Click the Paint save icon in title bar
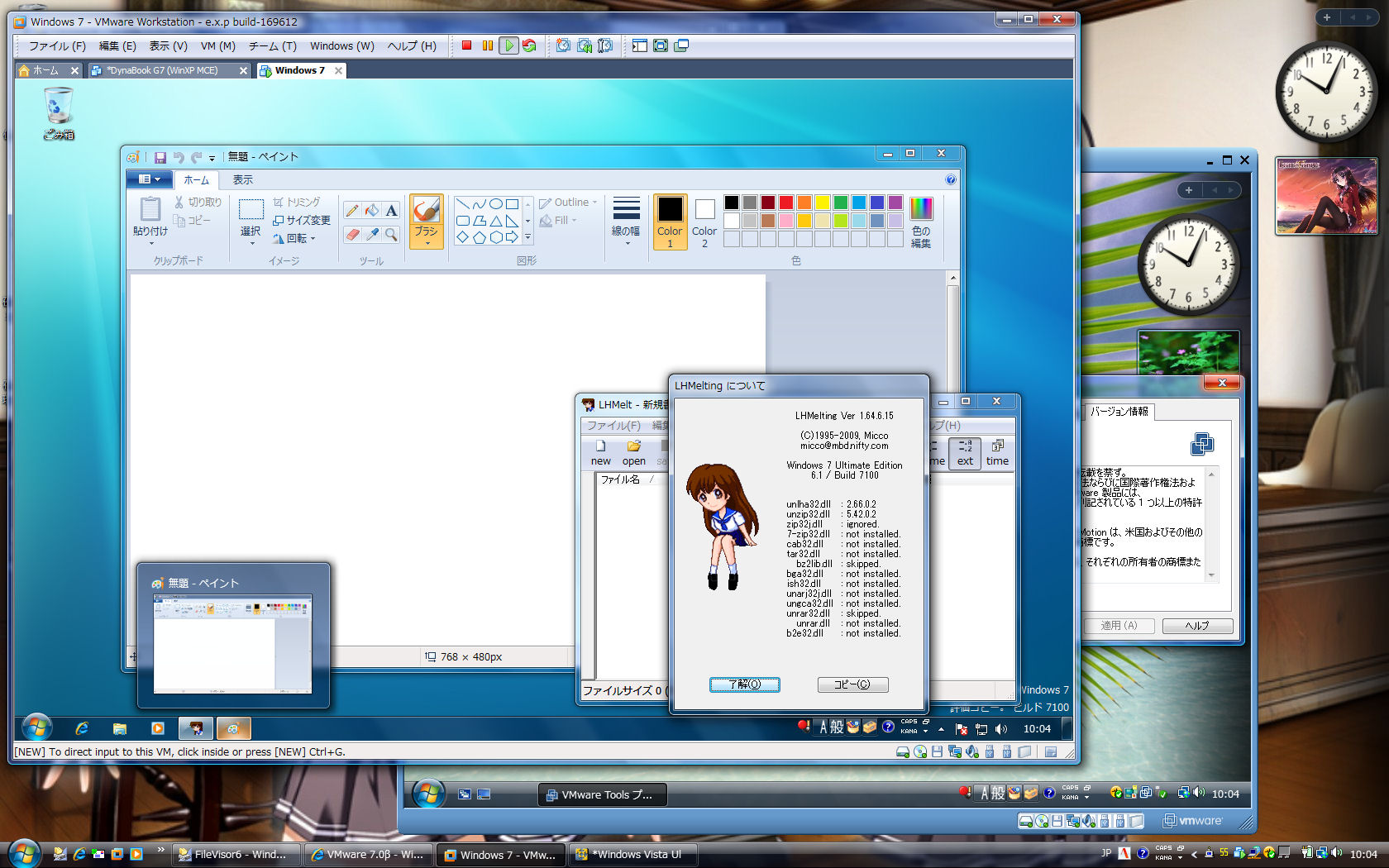 click(x=160, y=157)
